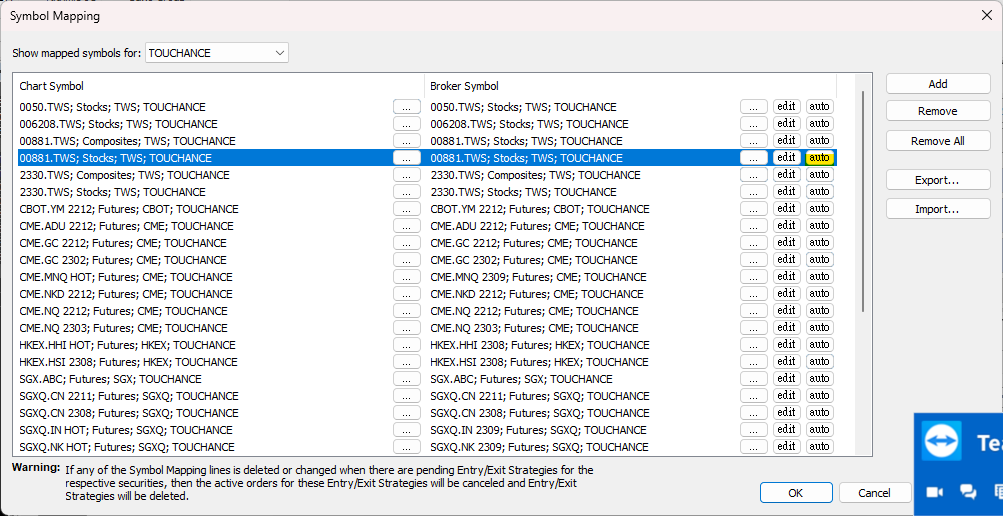The width and height of the screenshot is (1003, 516).
Task: Click the Add button
Action: (938, 84)
